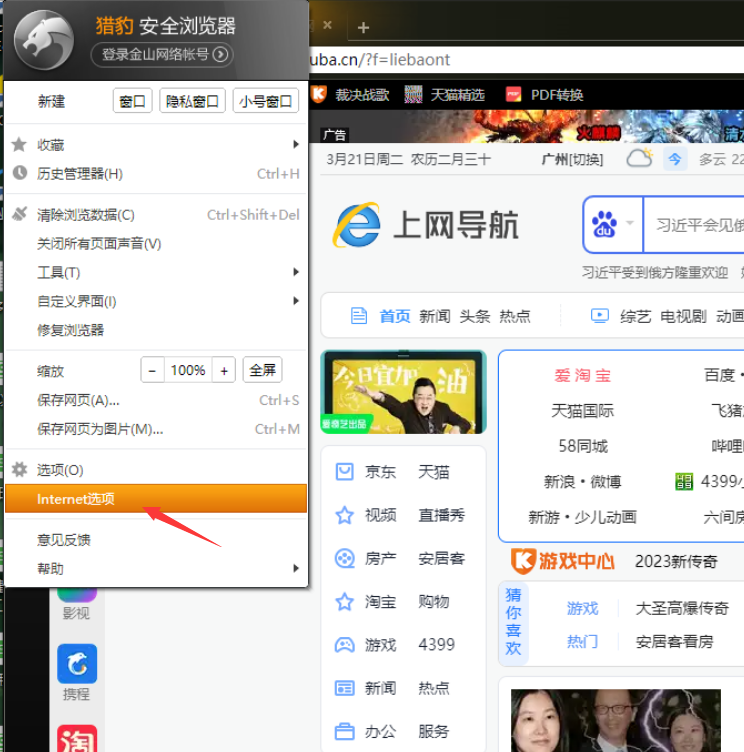Open a new 隐私窗口 private window
The height and width of the screenshot is (752, 744).
pyautogui.click(x=192, y=101)
